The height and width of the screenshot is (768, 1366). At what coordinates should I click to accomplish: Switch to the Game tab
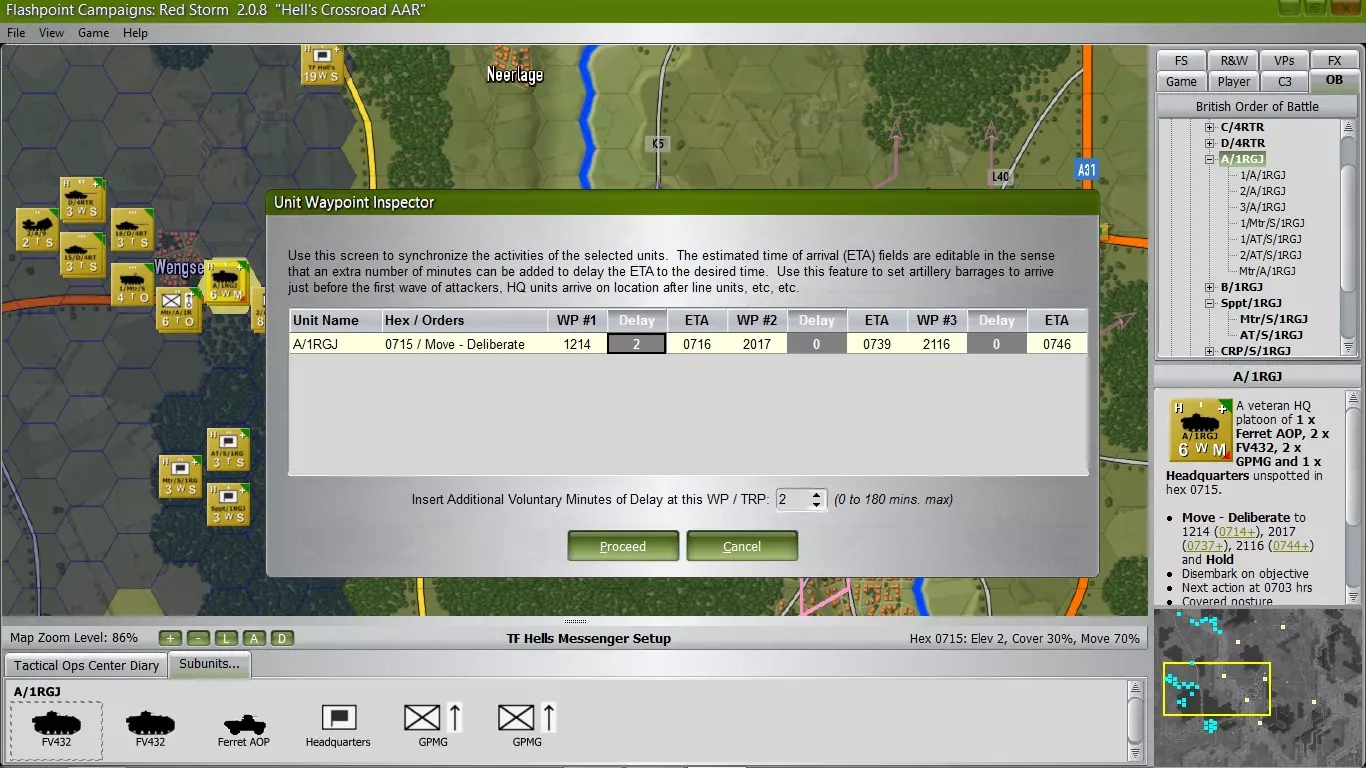click(1181, 82)
